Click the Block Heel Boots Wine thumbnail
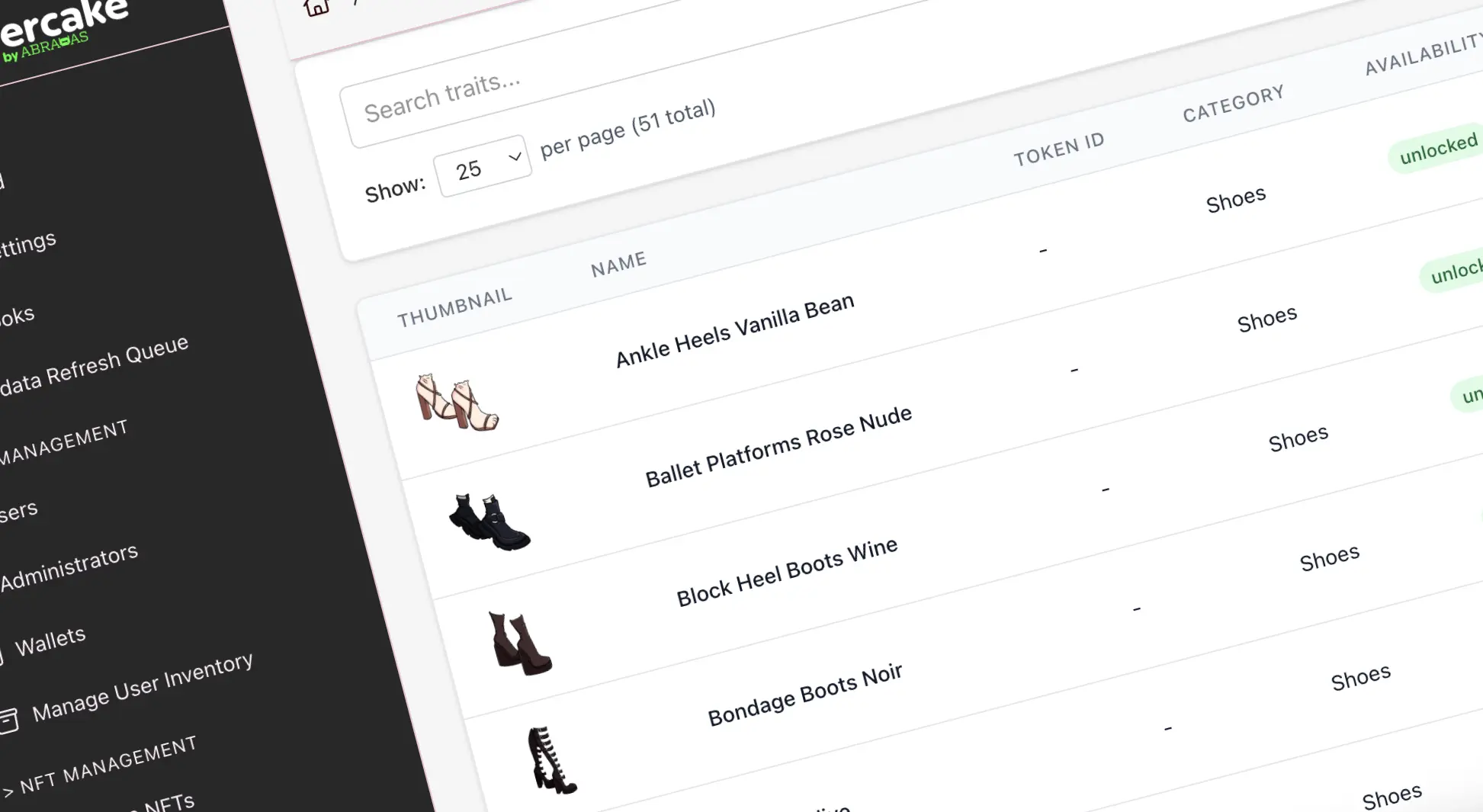The height and width of the screenshot is (812, 1483). (x=518, y=644)
